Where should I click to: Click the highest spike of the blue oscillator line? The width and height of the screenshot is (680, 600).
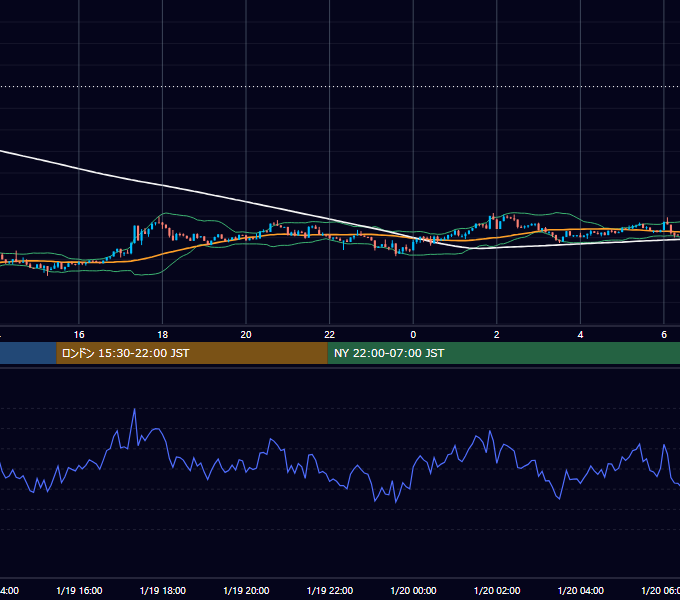pos(134,410)
